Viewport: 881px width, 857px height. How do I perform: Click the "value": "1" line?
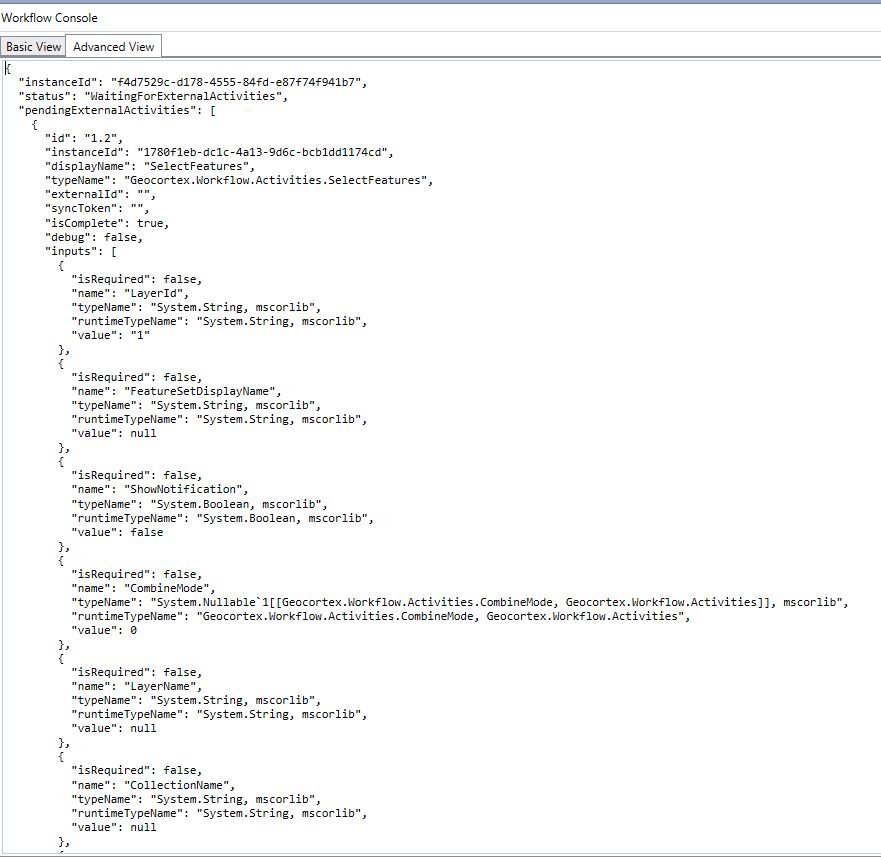[111, 335]
